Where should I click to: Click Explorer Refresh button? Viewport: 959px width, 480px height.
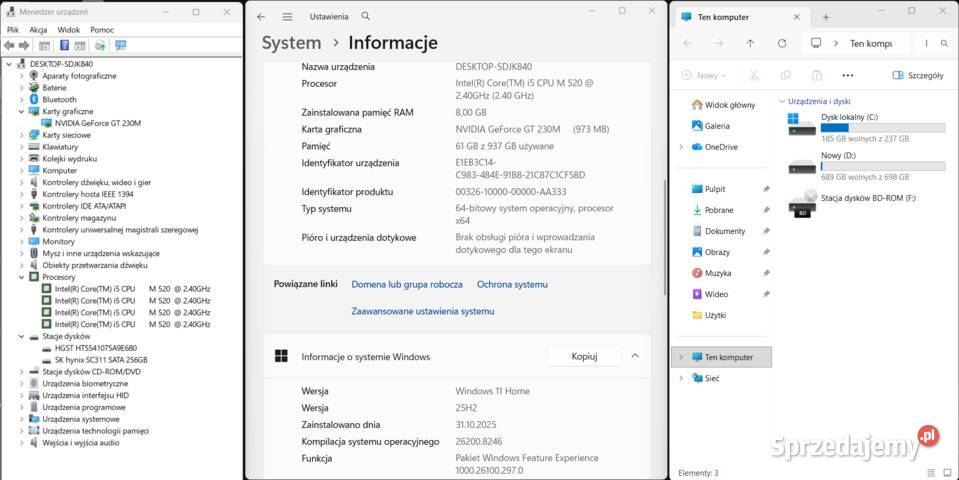[x=782, y=43]
